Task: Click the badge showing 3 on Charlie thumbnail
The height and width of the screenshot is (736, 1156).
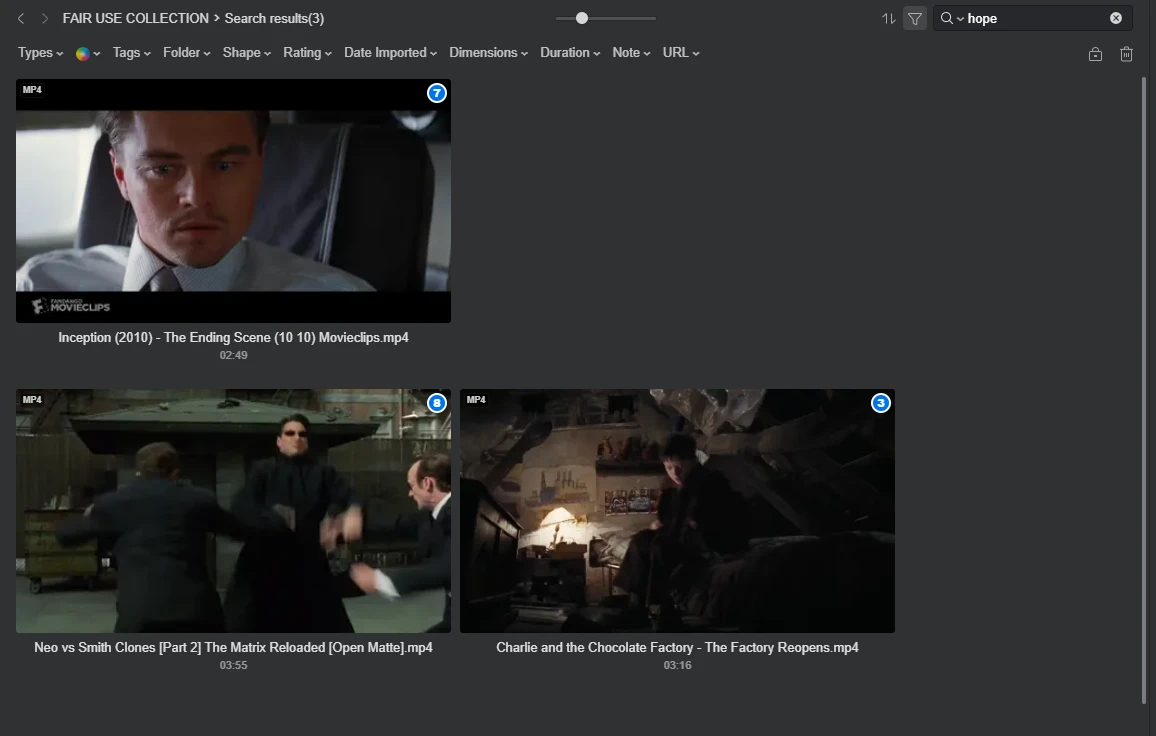Action: click(880, 403)
